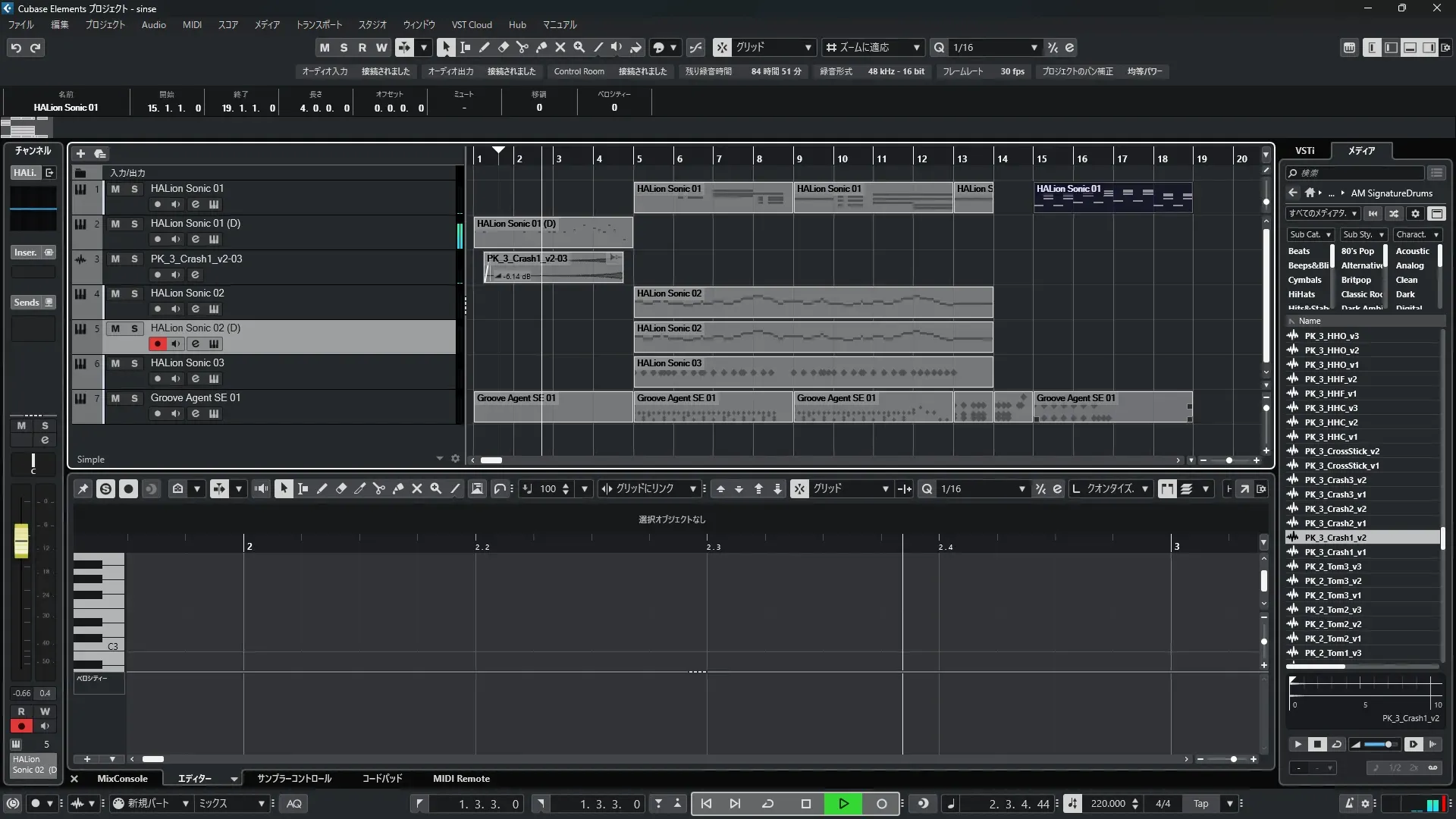Select the Zoom magnifier tool in toolbar
Image resolution: width=1456 pixels, height=819 pixels.
pos(579,47)
